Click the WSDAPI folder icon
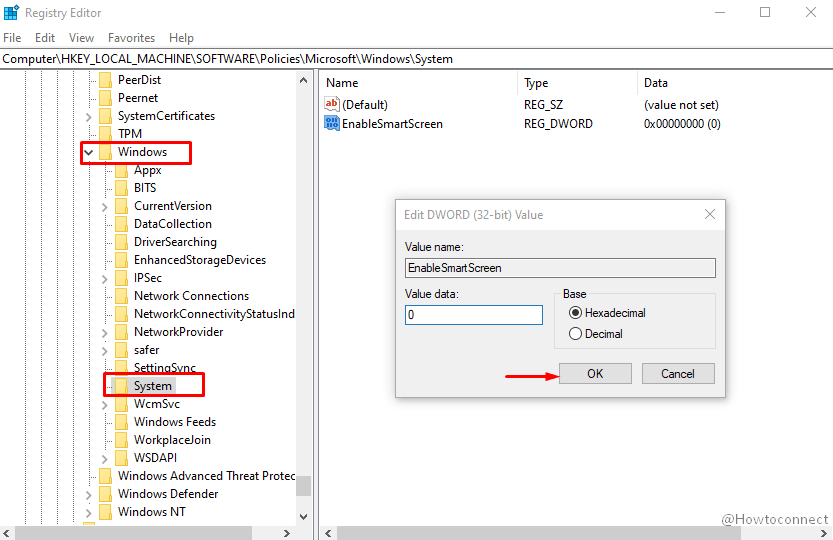Image resolution: width=833 pixels, height=540 pixels. click(122, 458)
